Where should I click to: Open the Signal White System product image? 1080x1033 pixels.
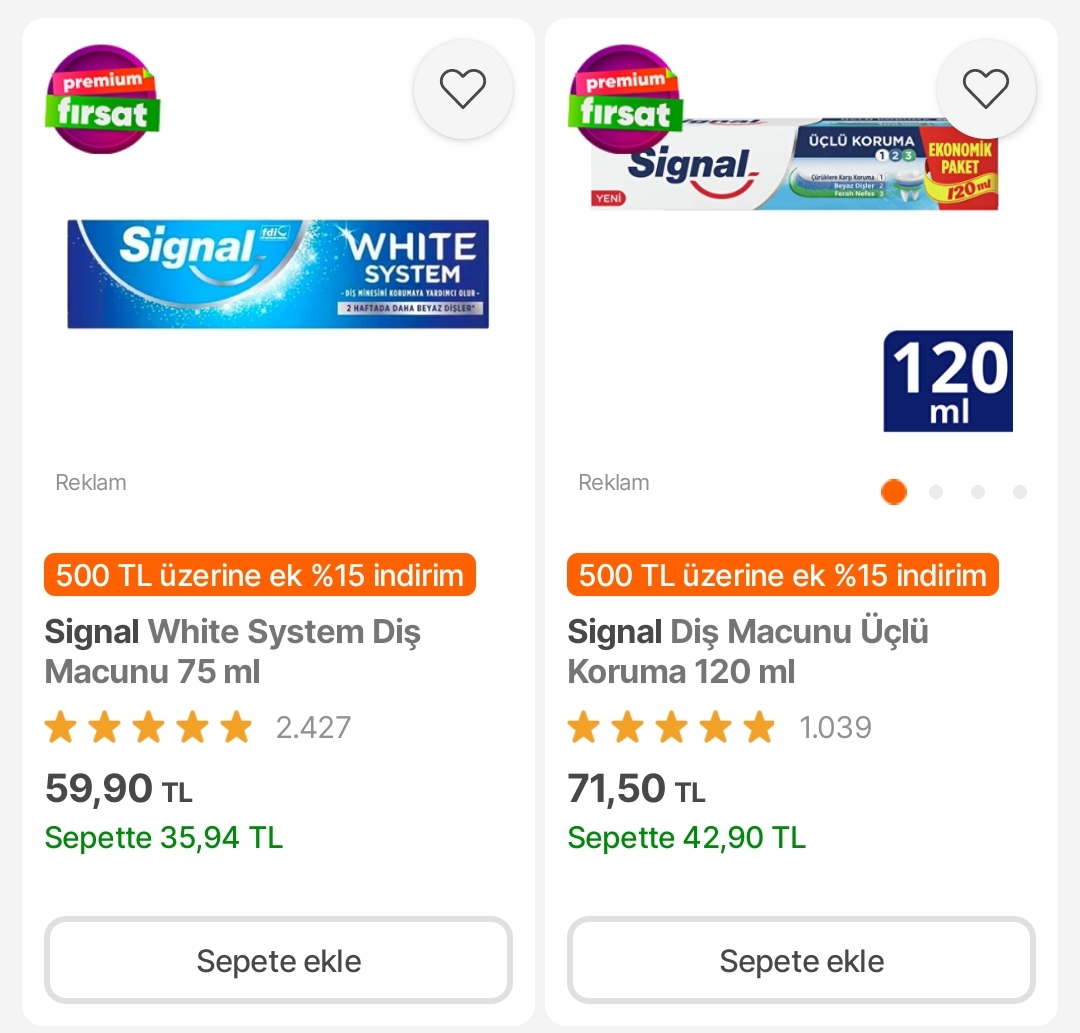278,274
